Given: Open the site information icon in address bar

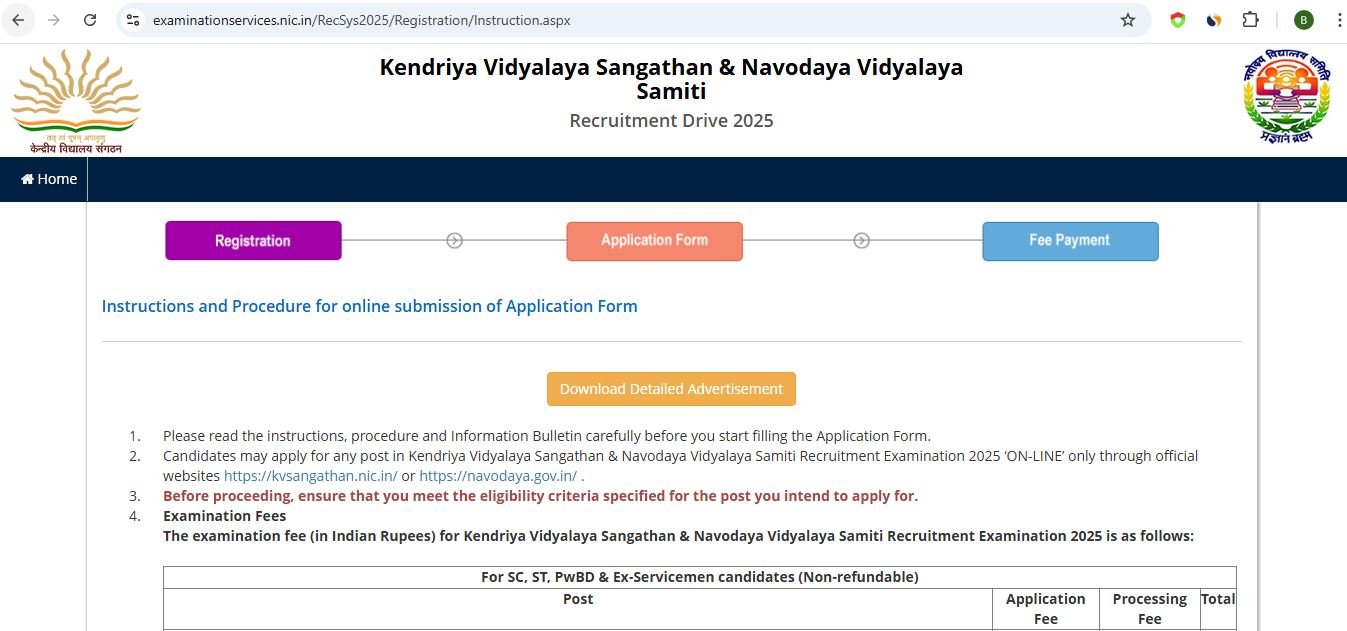Looking at the screenshot, I should [133, 20].
